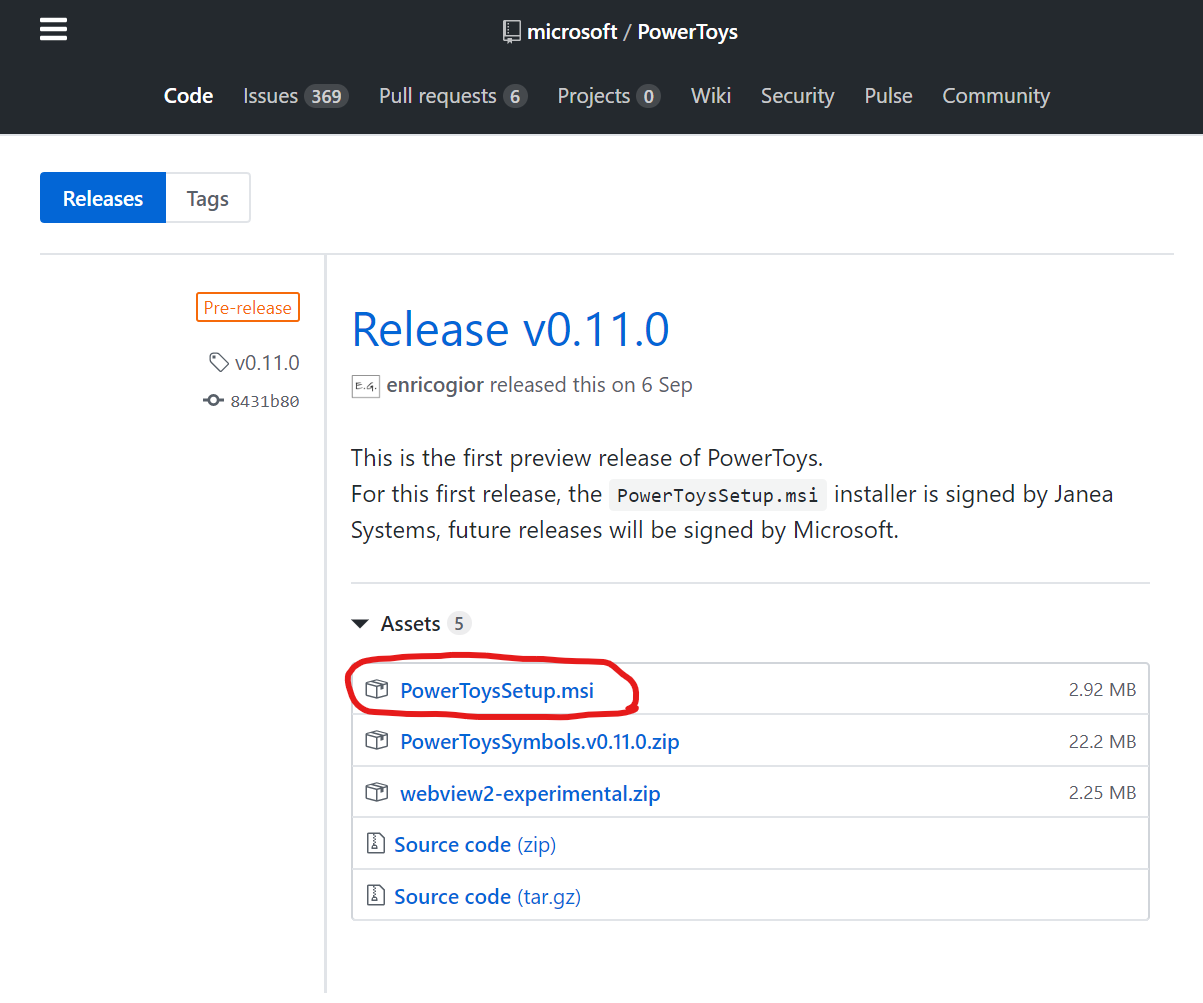Click the archive icon beside Source code (tar.gz)
This screenshot has width=1203, height=1003.
375,895
